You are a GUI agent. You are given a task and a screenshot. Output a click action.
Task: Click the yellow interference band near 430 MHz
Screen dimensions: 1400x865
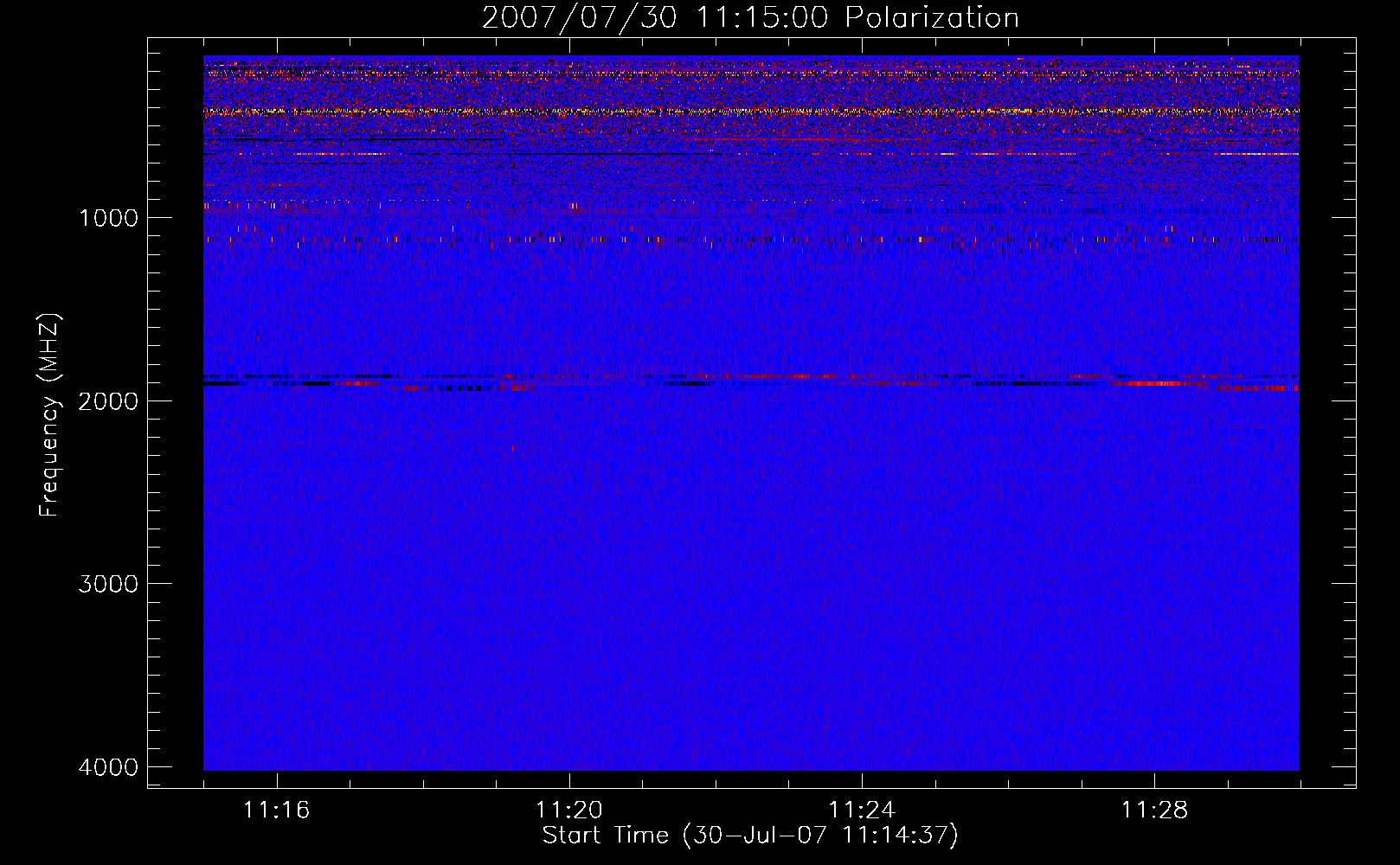click(x=751, y=112)
